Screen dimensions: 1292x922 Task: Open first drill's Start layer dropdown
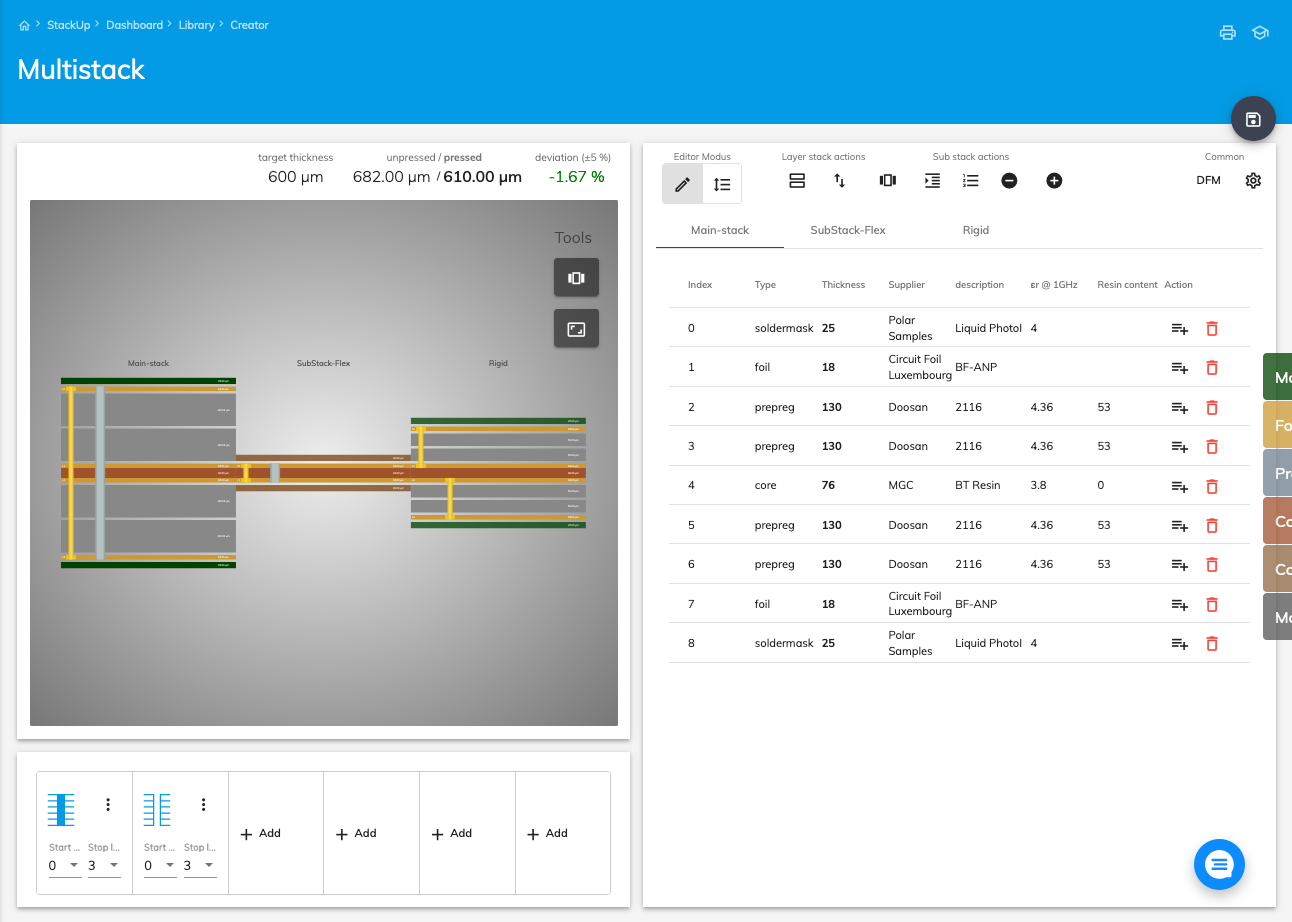click(x=65, y=865)
